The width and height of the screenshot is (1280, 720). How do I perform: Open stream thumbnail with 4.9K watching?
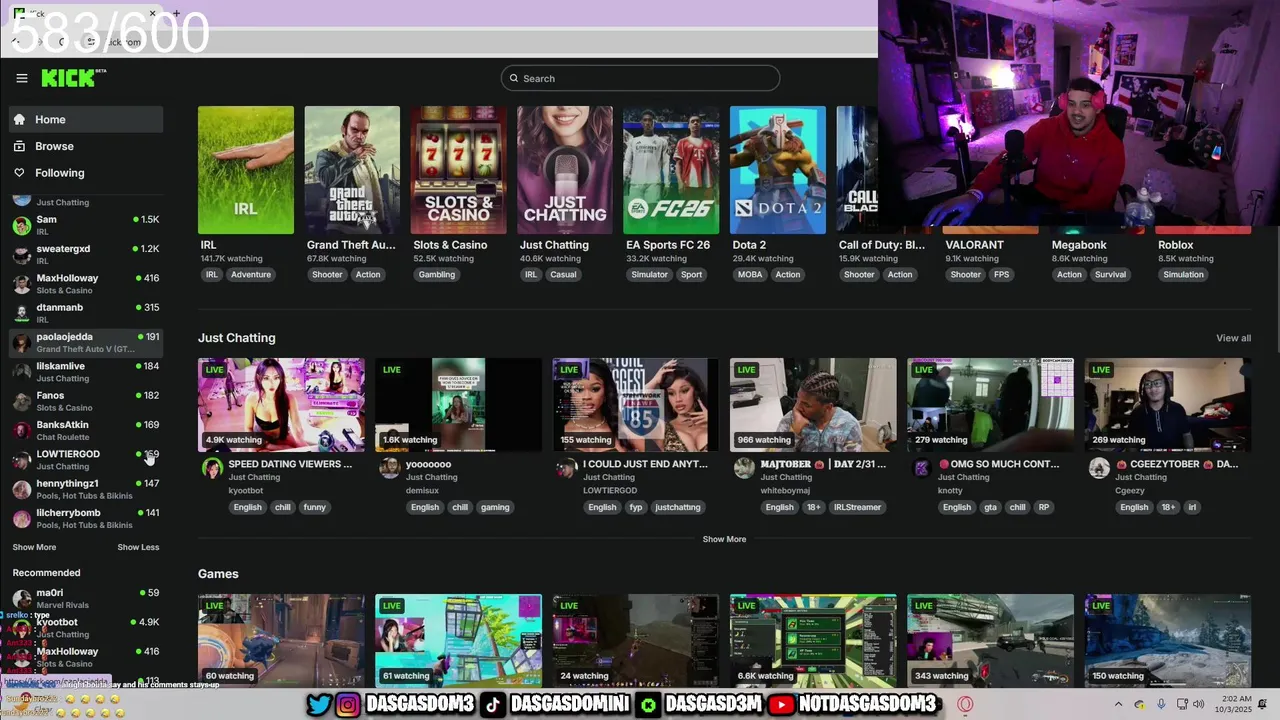point(281,405)
